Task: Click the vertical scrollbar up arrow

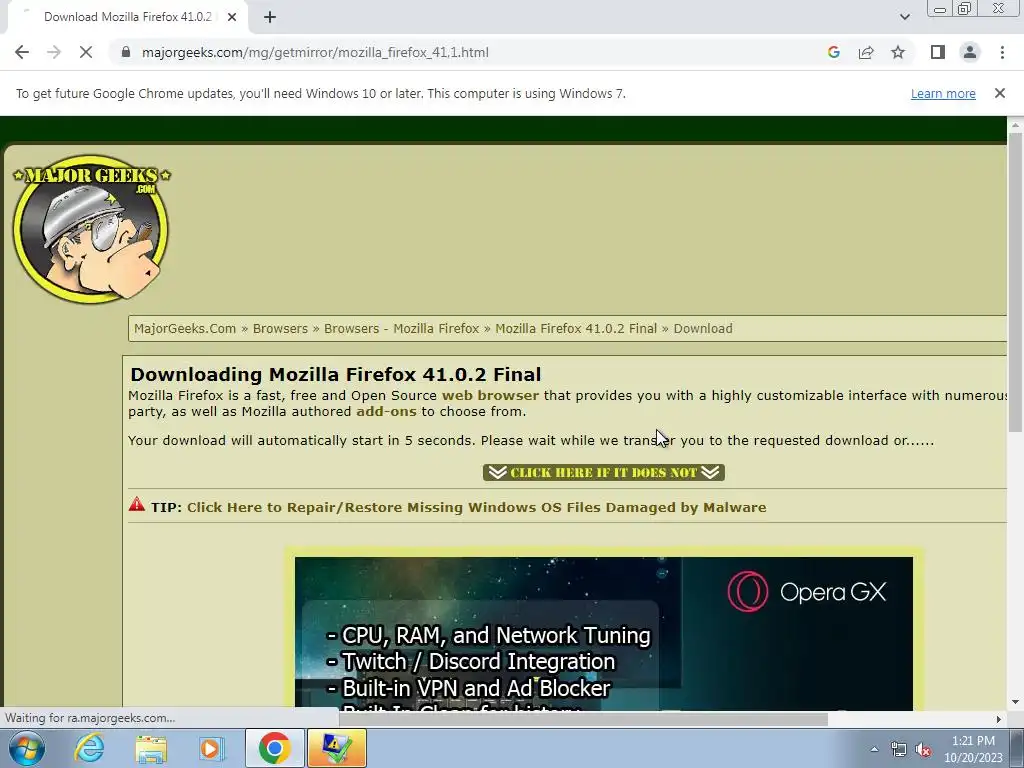Action: click(x=1015, y=124)
